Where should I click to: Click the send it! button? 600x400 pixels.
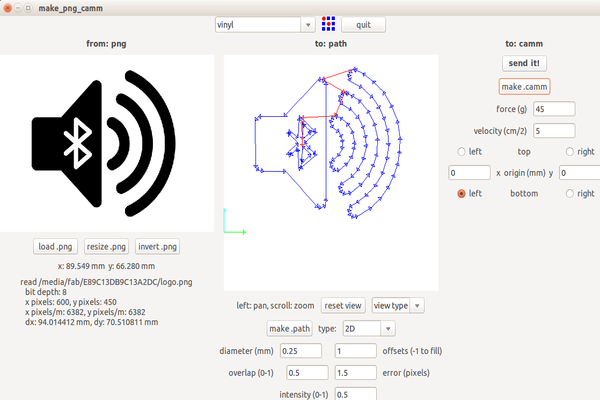pos(524,63)
